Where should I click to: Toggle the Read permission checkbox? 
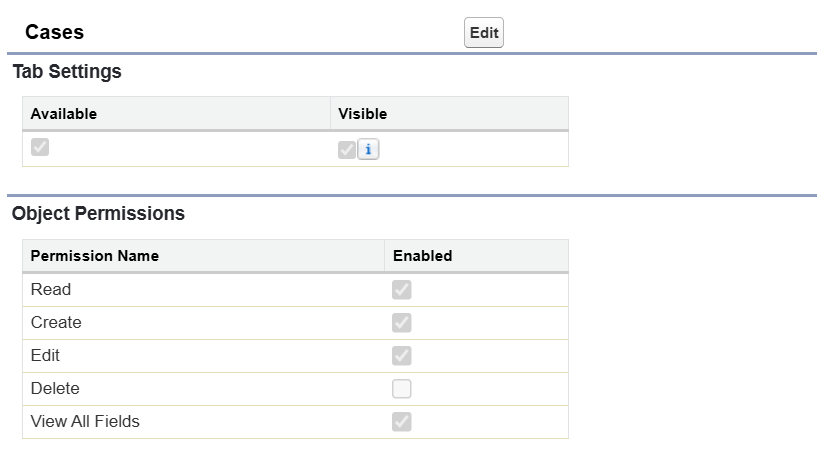402,290
